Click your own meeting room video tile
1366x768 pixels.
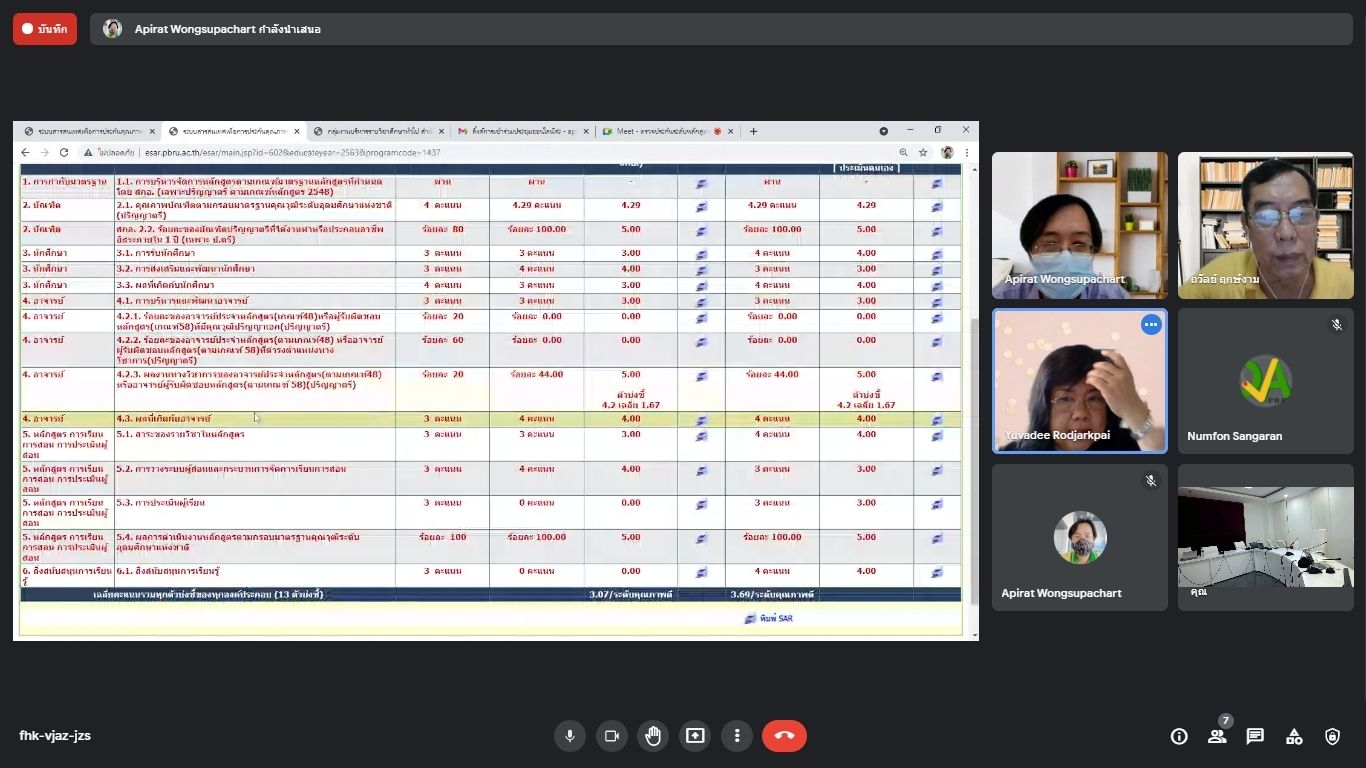point(1265,538)
